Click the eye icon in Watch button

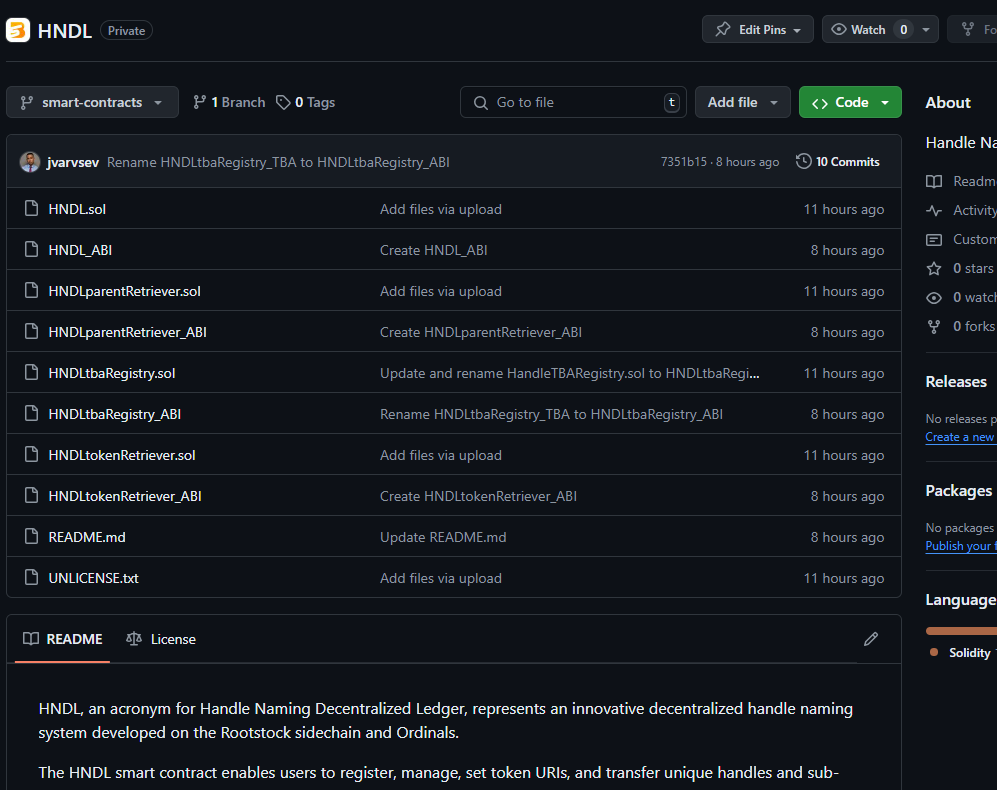coord(839,29)
